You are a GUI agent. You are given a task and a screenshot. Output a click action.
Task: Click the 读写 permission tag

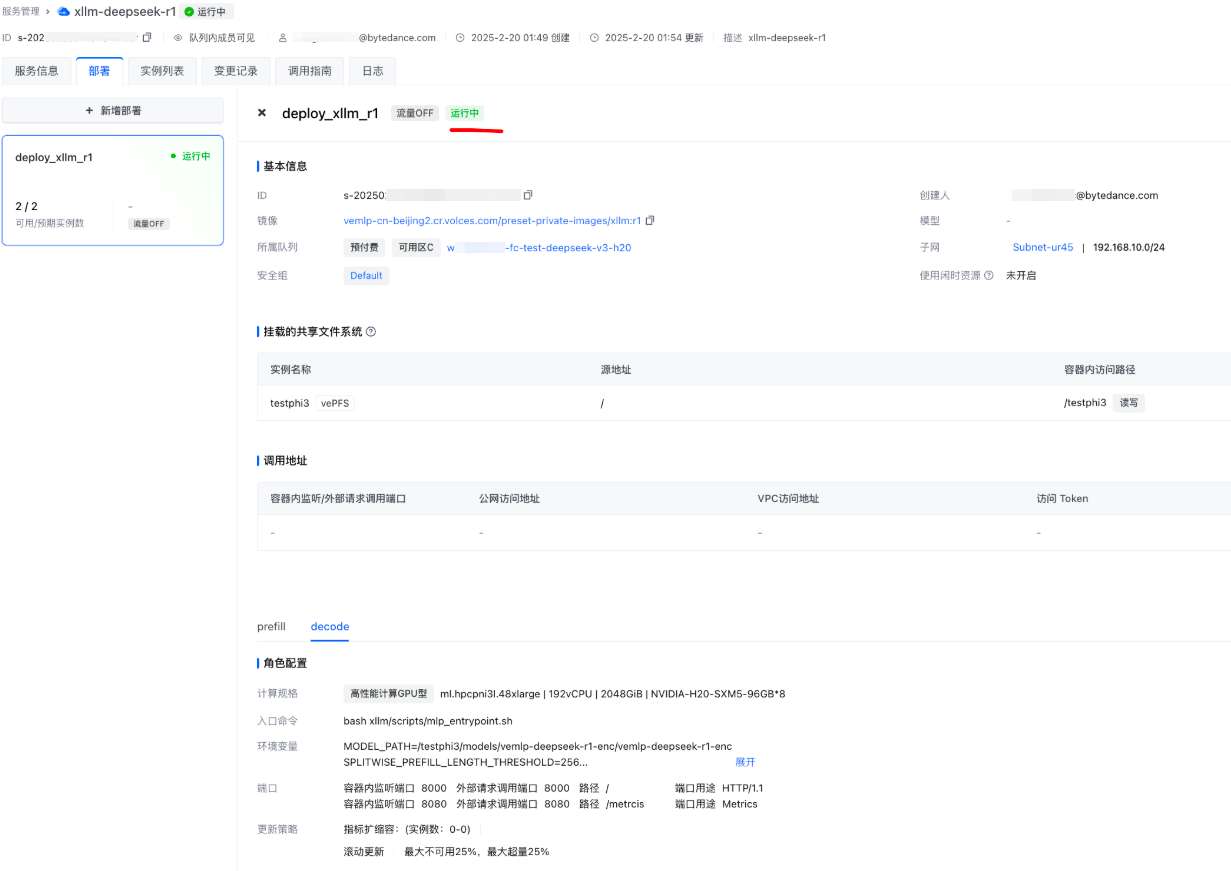1129,403
